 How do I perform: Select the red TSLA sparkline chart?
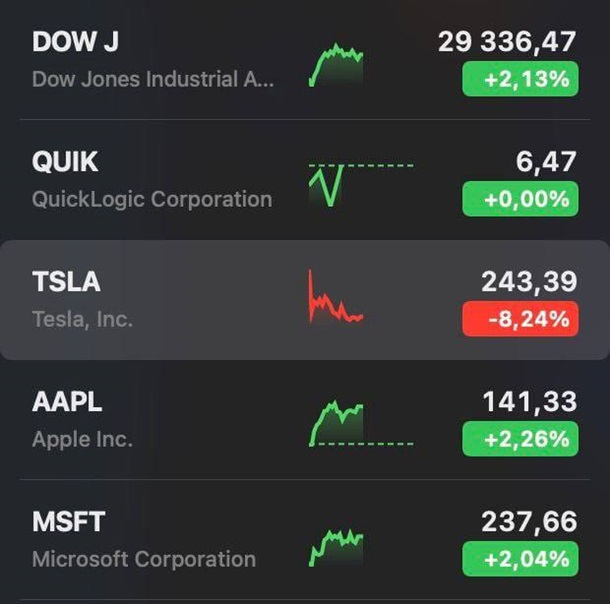tap(336, 299)
